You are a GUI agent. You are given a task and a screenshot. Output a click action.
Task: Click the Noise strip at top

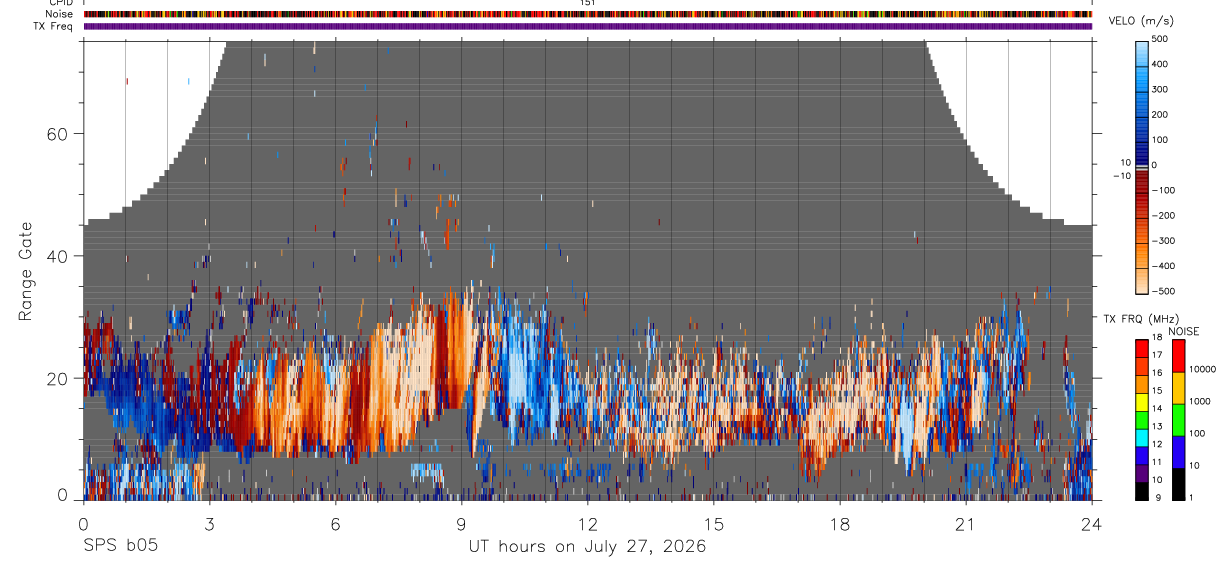[x=588, y=14]
